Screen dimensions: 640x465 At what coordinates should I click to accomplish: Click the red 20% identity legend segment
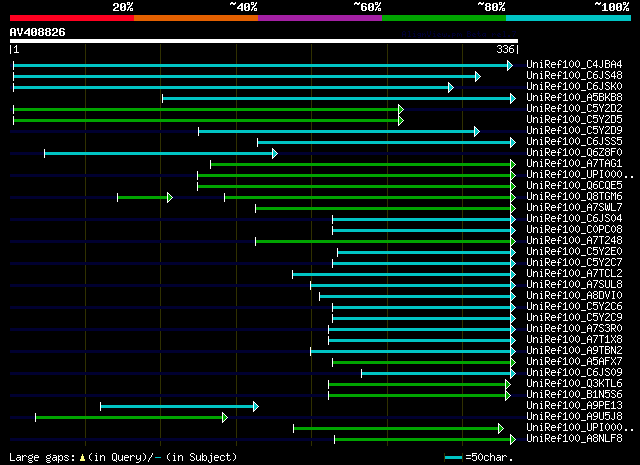click(x=72, y=18)
